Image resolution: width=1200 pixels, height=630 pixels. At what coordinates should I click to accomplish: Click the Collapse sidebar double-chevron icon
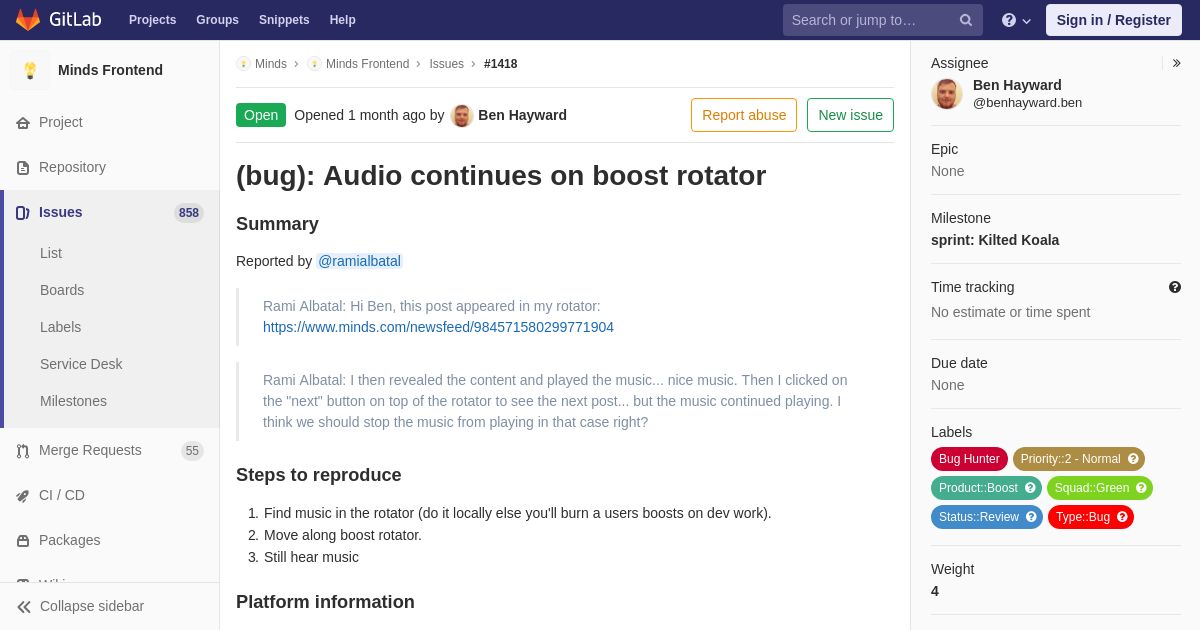point(24,607)
